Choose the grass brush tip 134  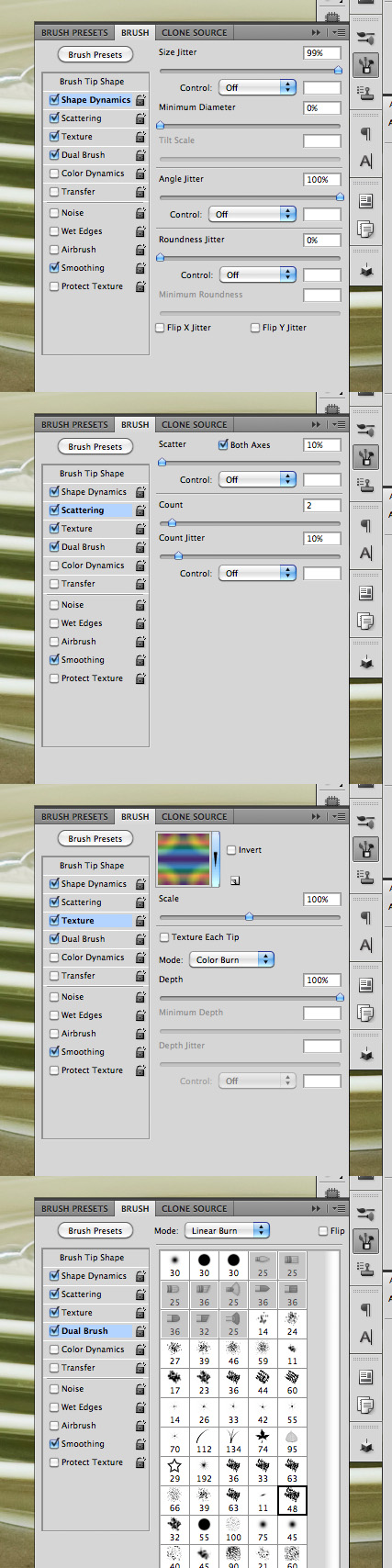233,1441
